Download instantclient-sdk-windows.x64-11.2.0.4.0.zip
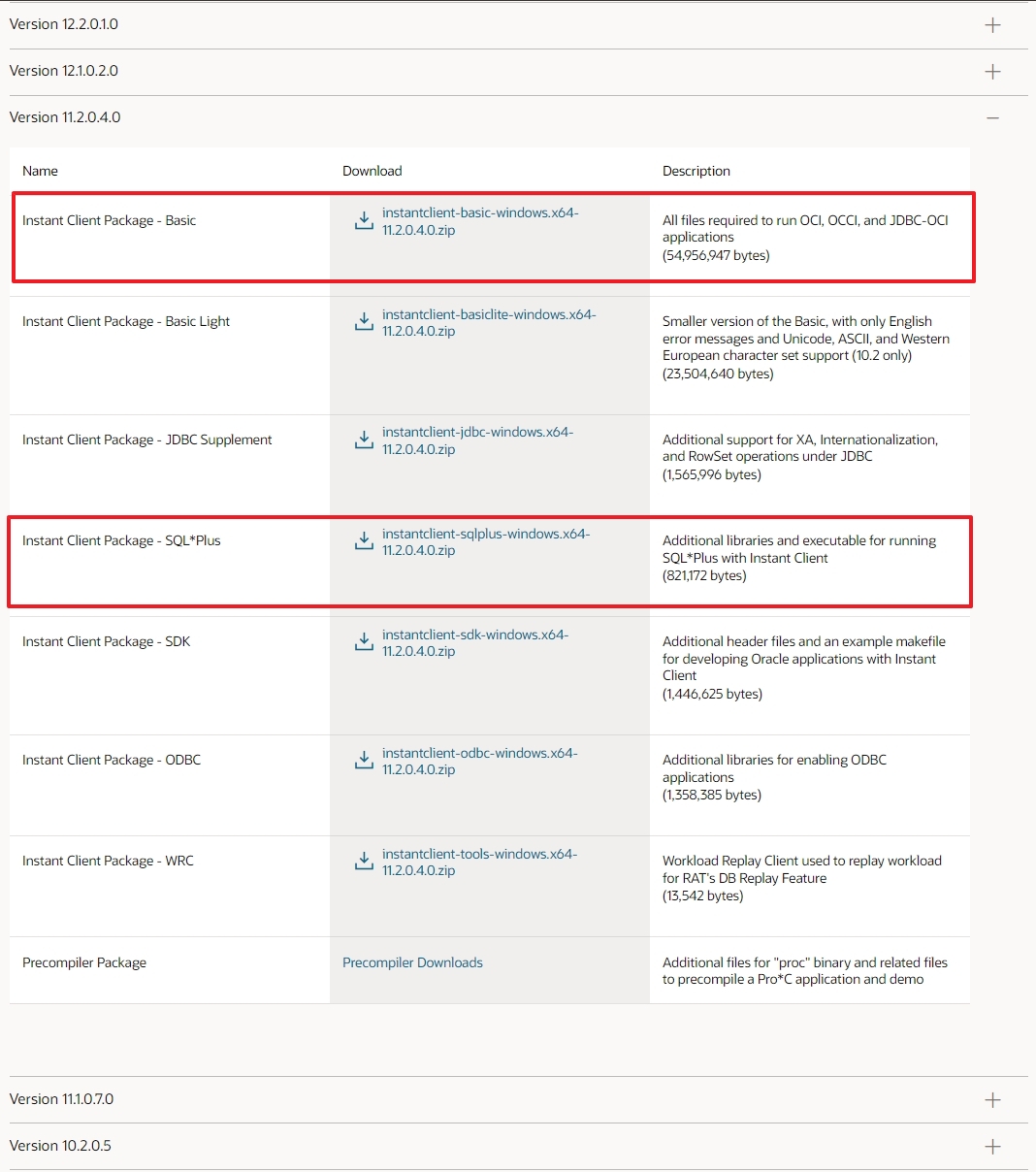Viewport: 1036px width, 1172px height. pos(475,642)
